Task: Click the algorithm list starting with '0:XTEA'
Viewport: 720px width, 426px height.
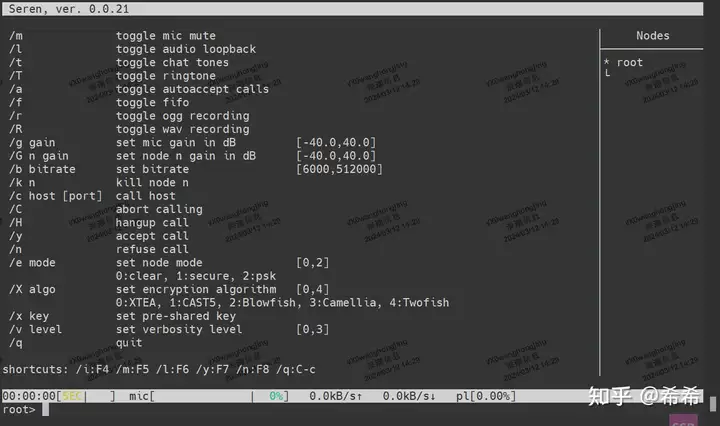Action: (282, 303)
